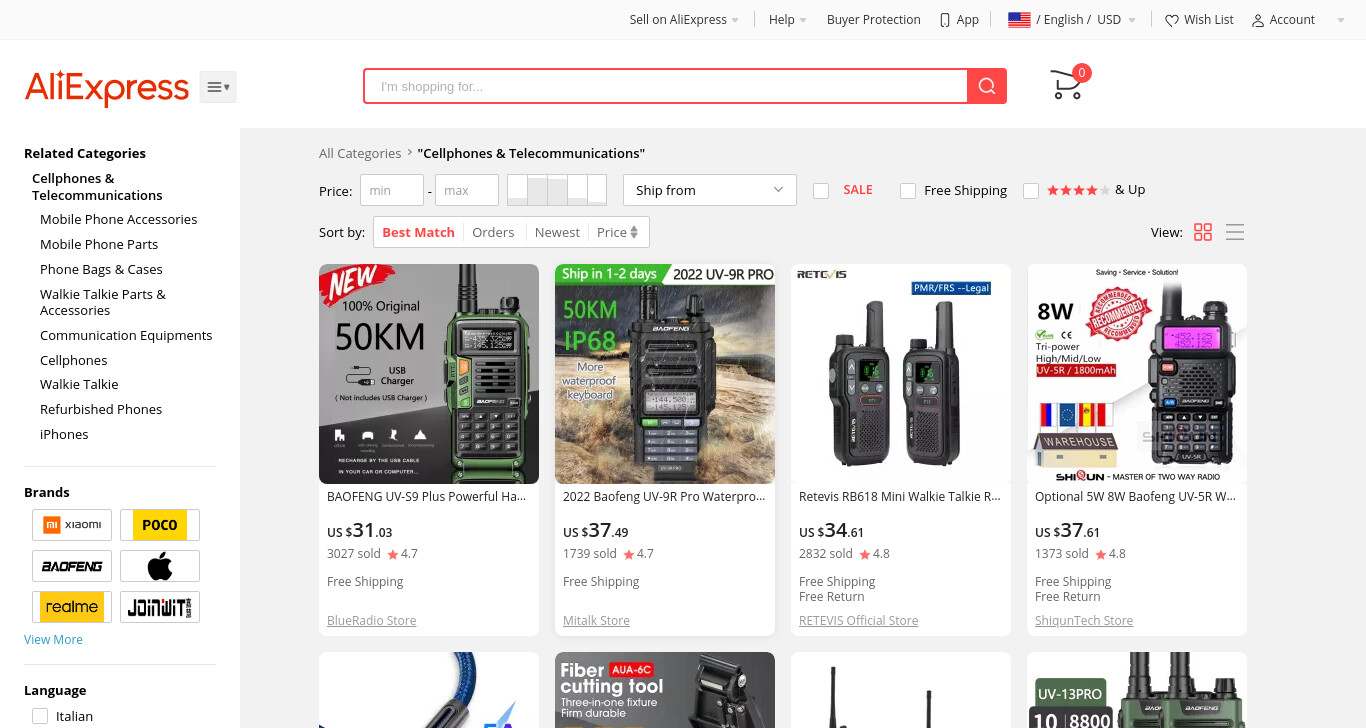Screen dimensions: 1366x728
Task: Tick the Free Shipping checkbox
Action: (x=908, y=190)
